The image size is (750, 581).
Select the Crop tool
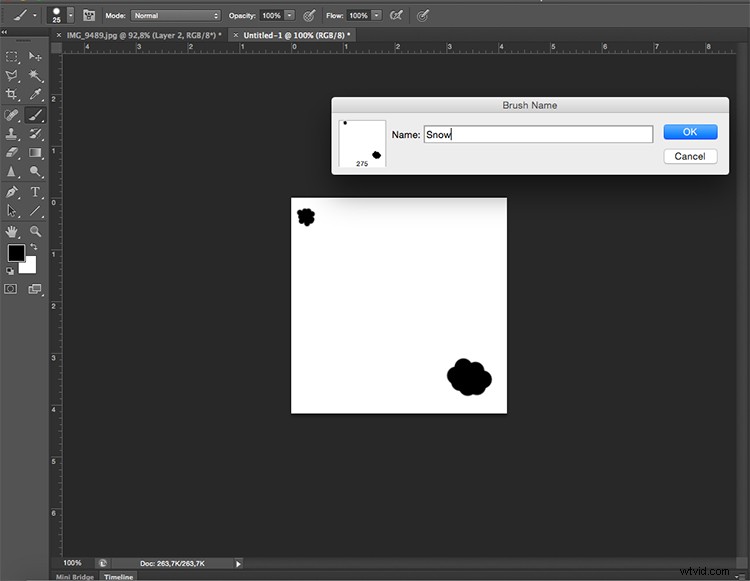(x=13, y=95)
